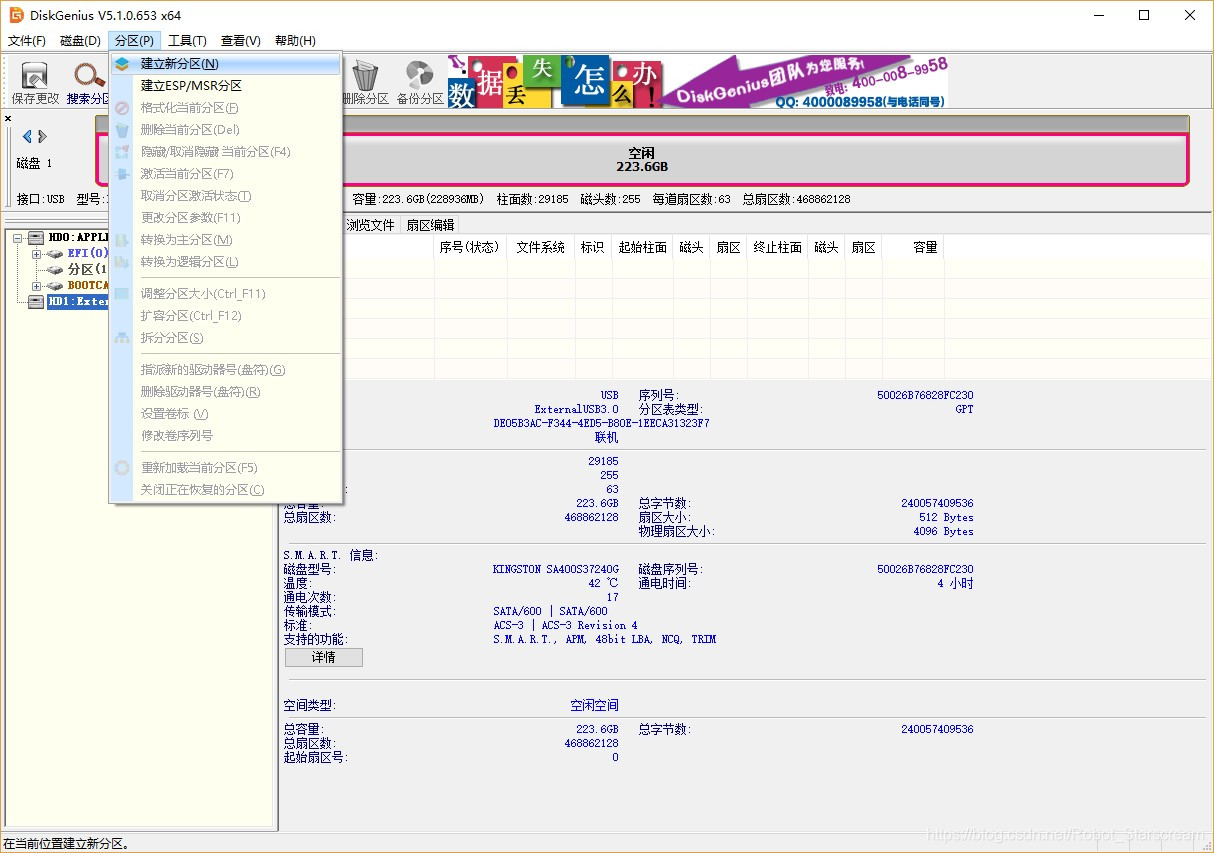This screenshot has height=853, width=1214.
Task: Select the 空闲 223.6GB free space bar
Action: [642, 159]
